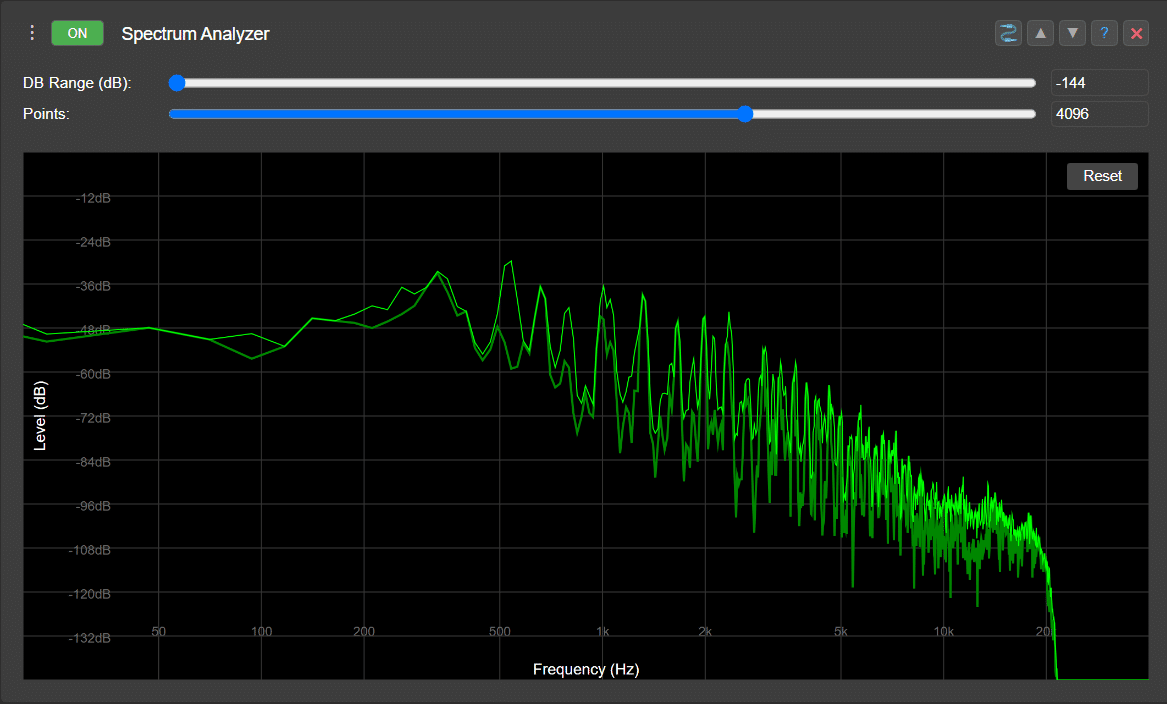Open the help question mark

tap(1104, 33)
